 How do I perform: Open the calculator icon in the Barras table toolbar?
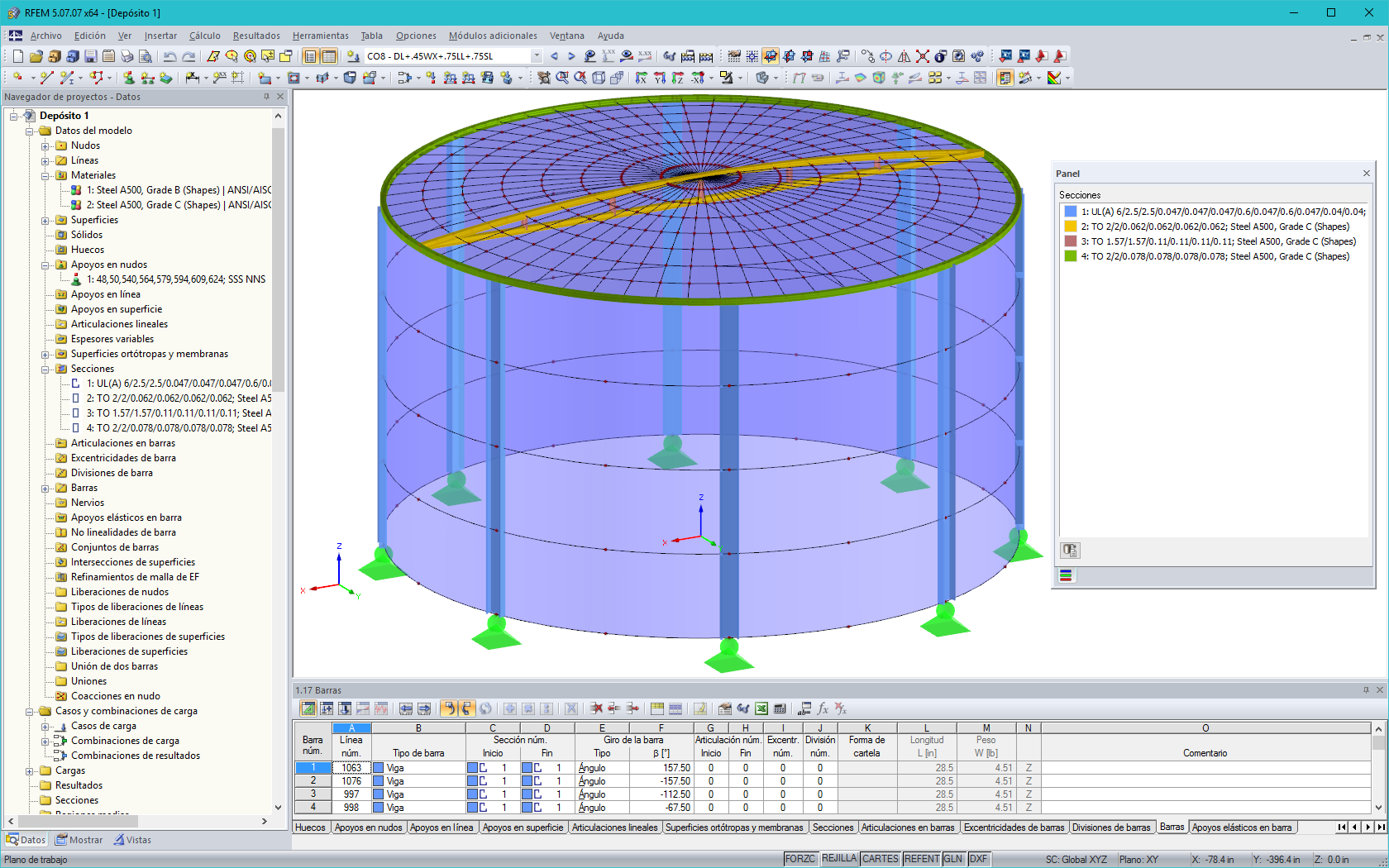(x=779, y=709)
